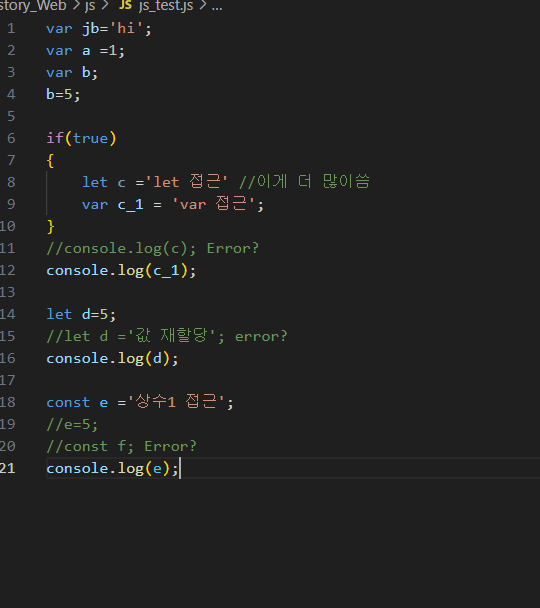This screenshot has height=608, width=540.
Task: Click the console.log(e); statement on line 21
Action: point(112,468)
